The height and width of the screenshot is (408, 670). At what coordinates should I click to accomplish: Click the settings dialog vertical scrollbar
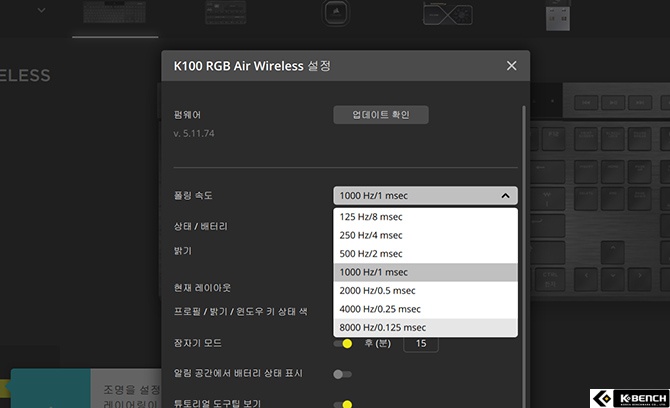tap(524, 256)
